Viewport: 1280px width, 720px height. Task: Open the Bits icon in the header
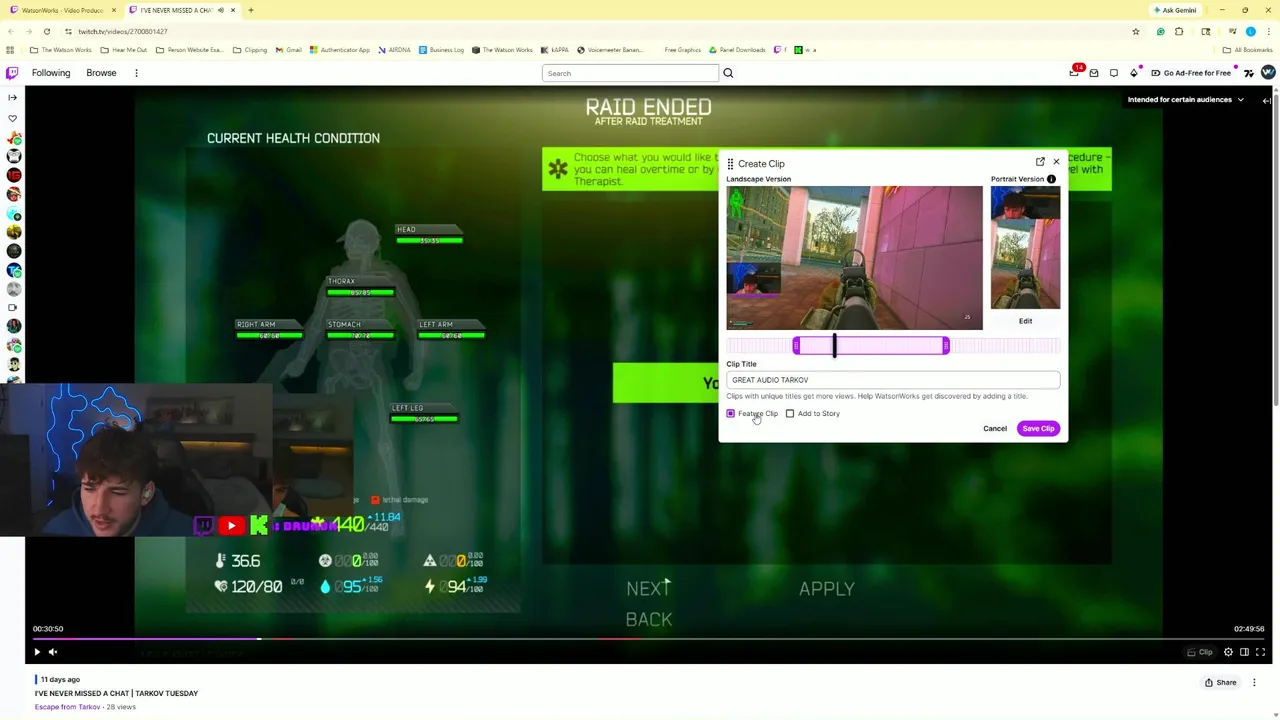tap(1134, 73)
